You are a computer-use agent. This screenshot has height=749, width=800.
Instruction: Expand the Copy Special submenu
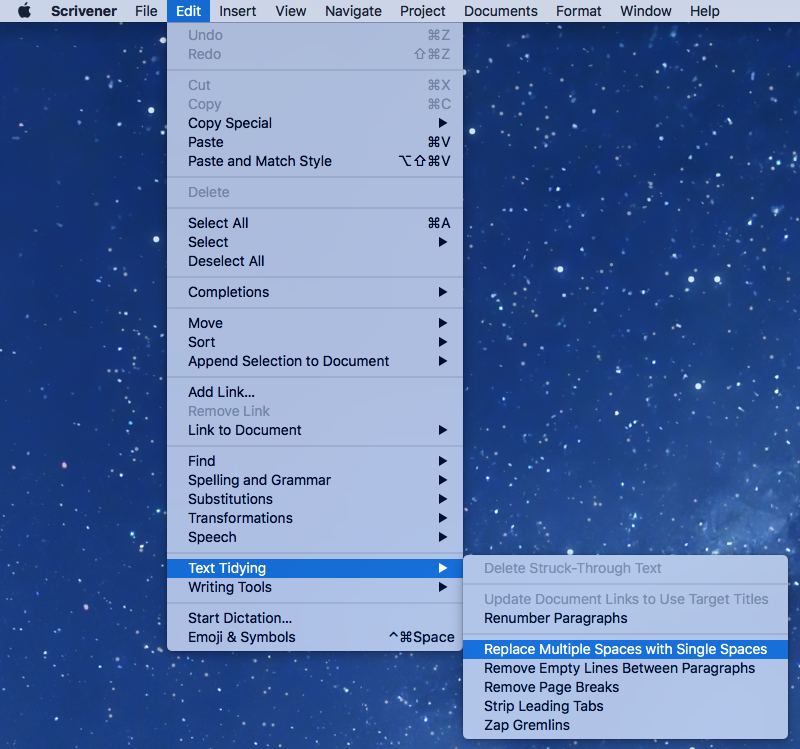click(315, 123)
